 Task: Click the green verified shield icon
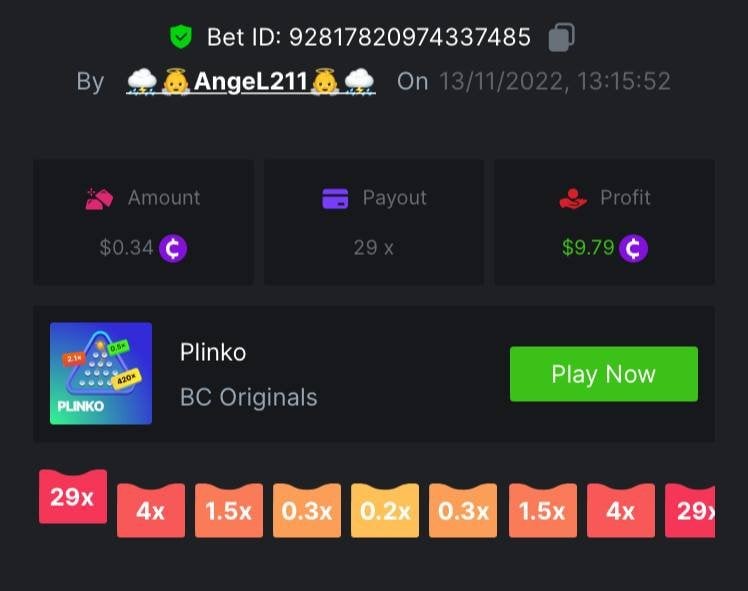point(181,37)
